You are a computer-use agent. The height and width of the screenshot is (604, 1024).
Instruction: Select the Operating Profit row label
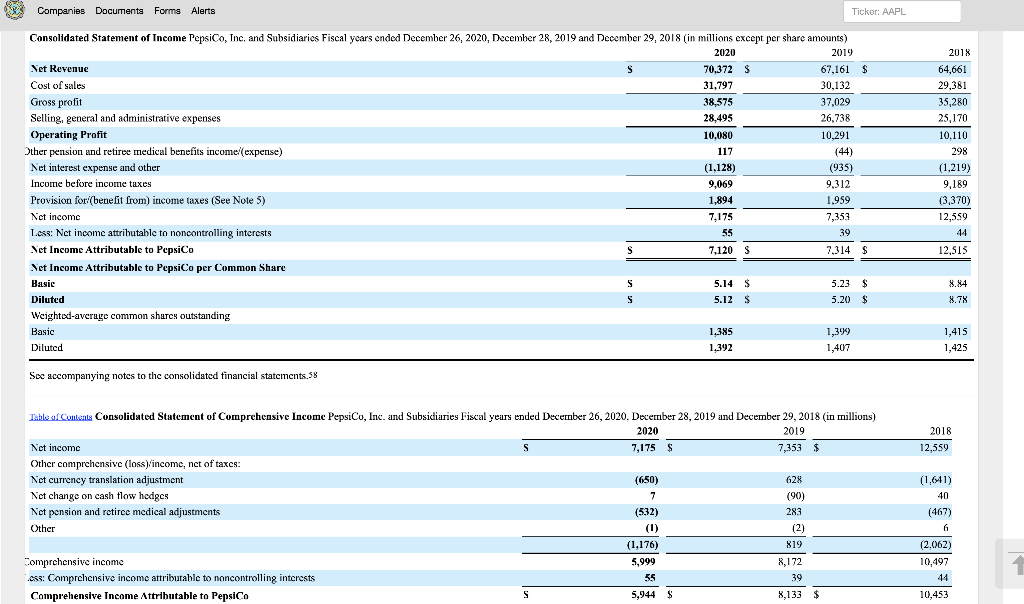69,135
